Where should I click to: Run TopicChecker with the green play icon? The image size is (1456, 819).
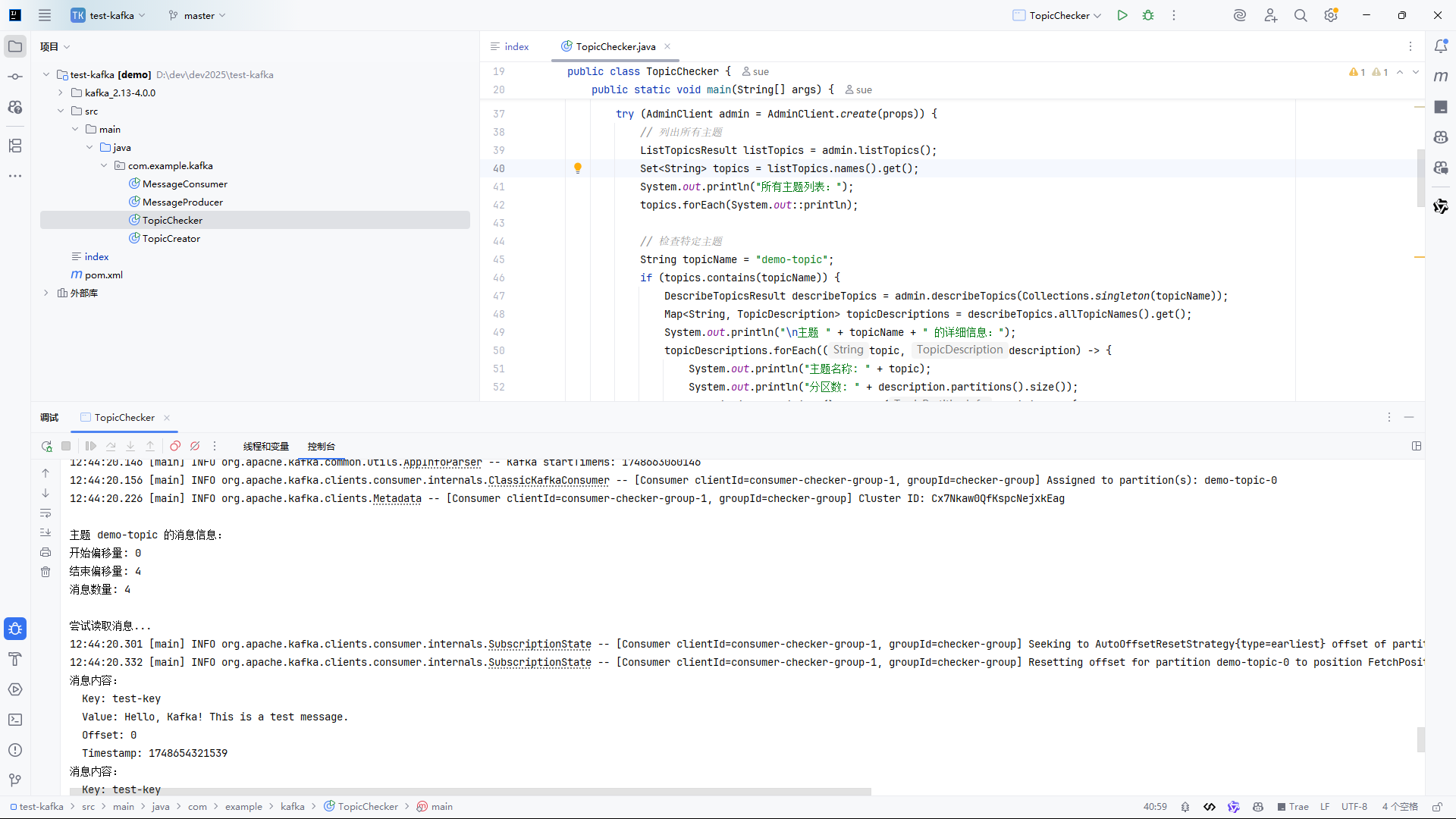click(x=1122, y=15)
